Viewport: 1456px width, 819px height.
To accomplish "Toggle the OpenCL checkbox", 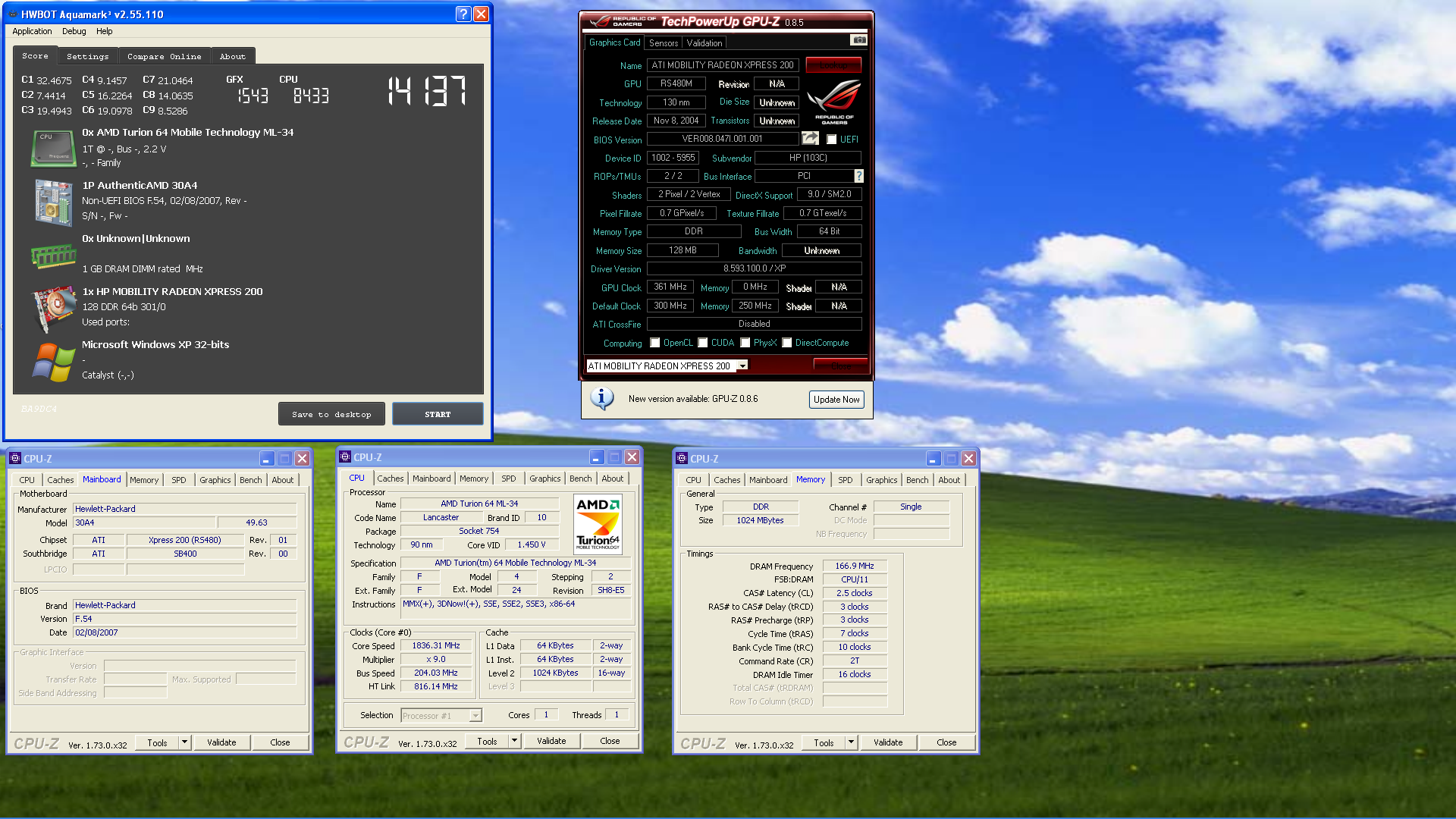I will click(x=654, y=343).
